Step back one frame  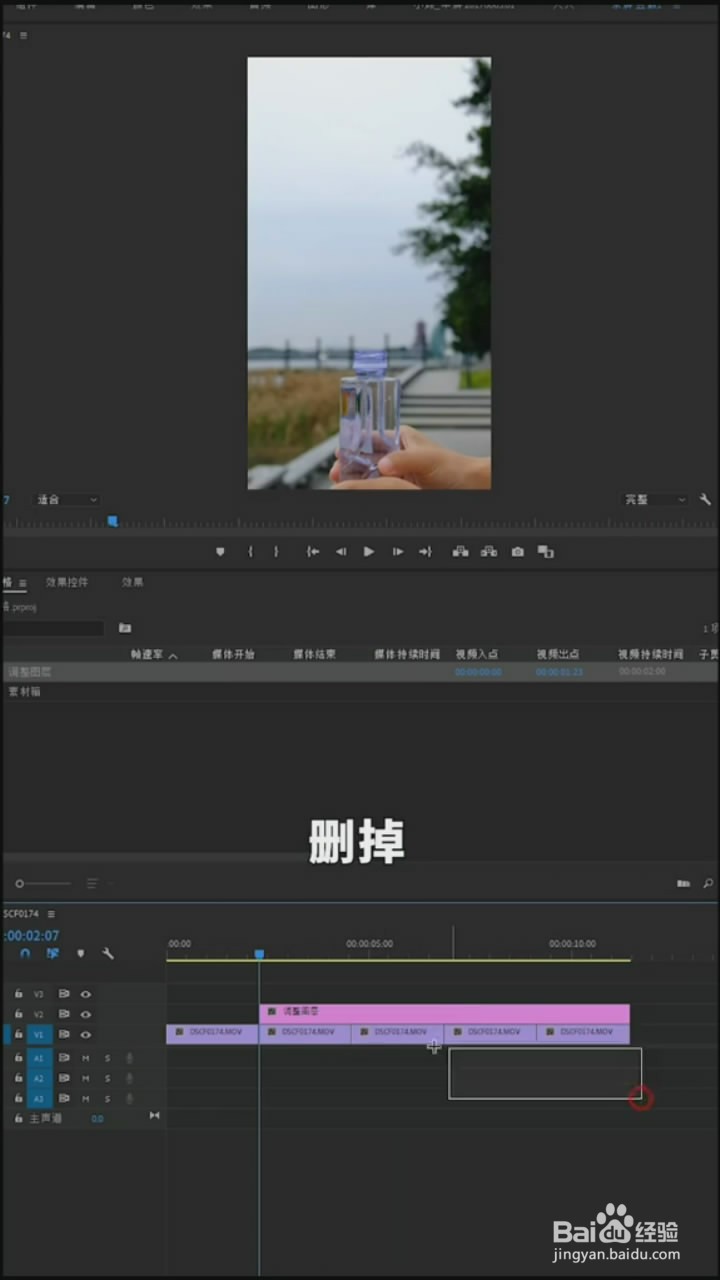pos(341,552)
